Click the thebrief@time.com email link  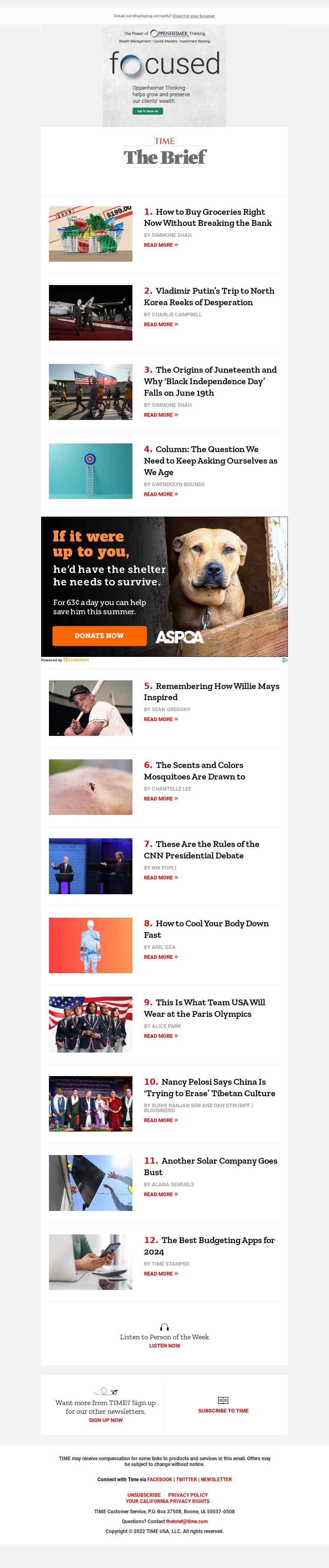187,1521
